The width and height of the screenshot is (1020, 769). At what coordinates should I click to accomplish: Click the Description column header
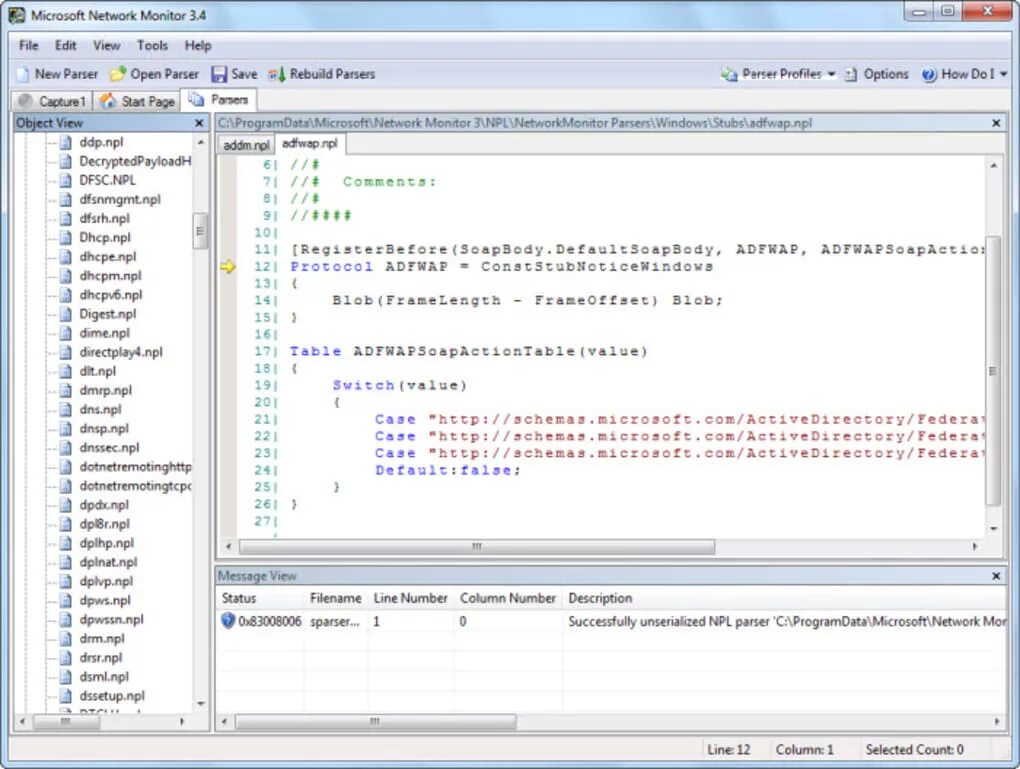pyautogui.click(x=784, y=598)
